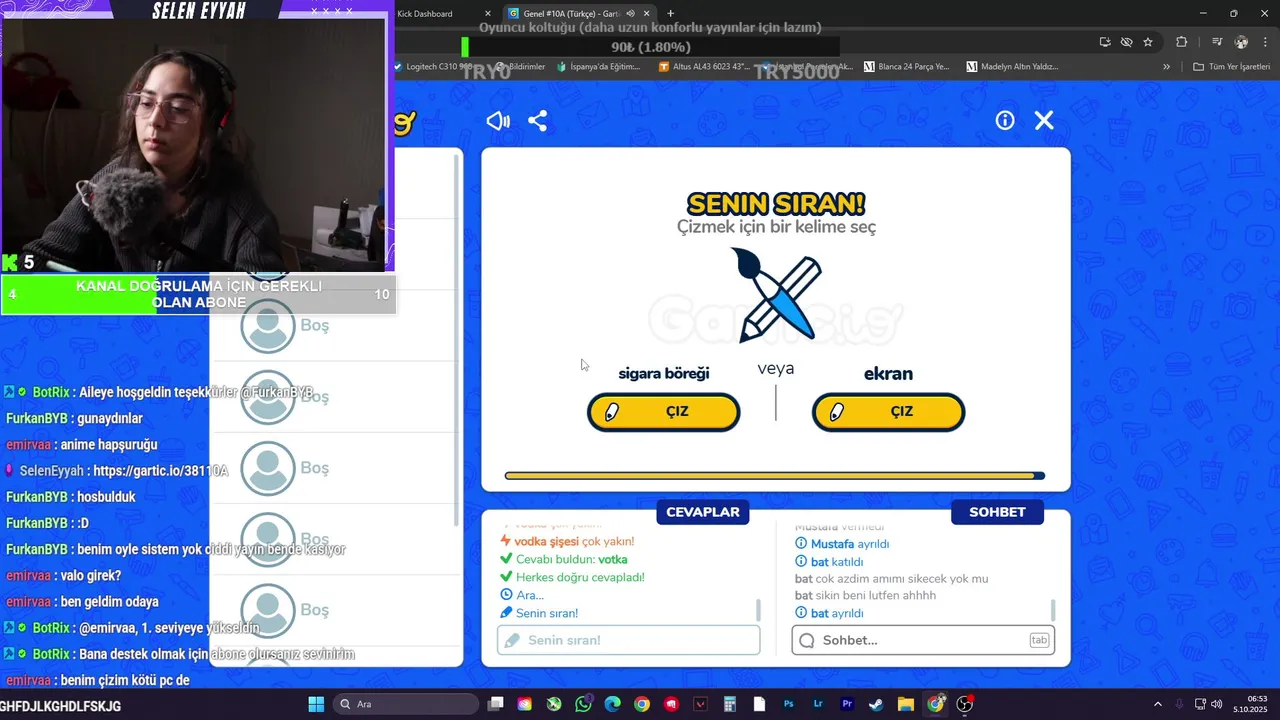
Task: Open Chrome media control icon
Action: tap(1217, 42)
